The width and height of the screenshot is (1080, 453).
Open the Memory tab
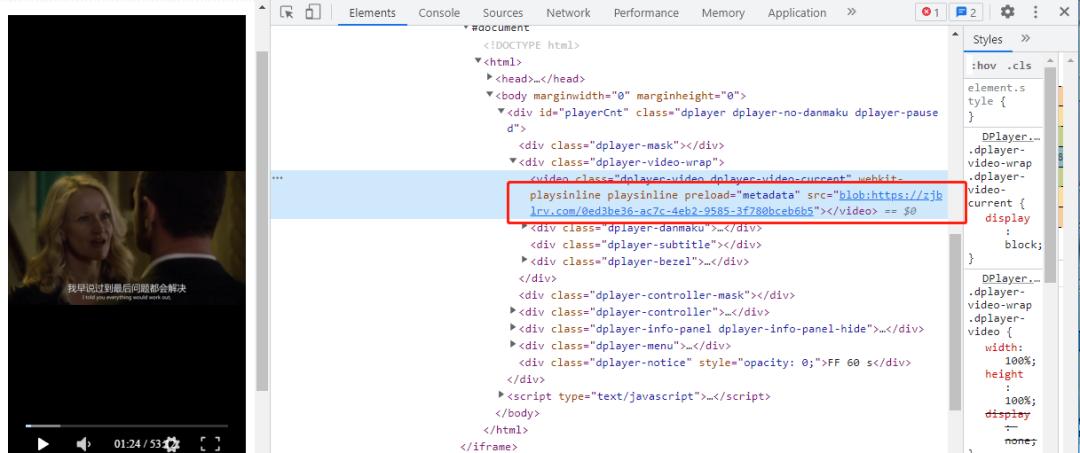click(723, 13)
